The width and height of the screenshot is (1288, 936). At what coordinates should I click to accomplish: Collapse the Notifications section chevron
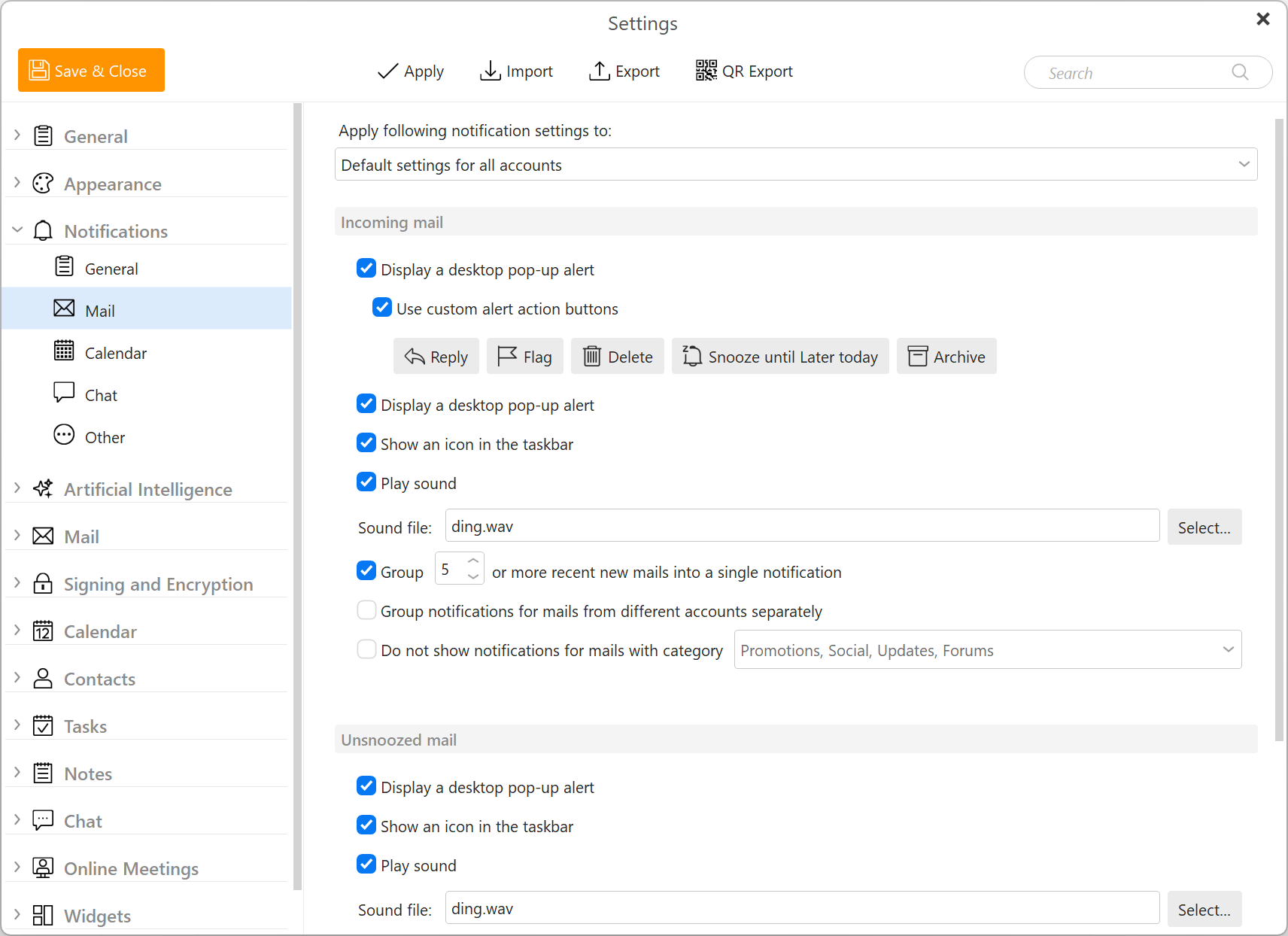(x=17, y=230)
